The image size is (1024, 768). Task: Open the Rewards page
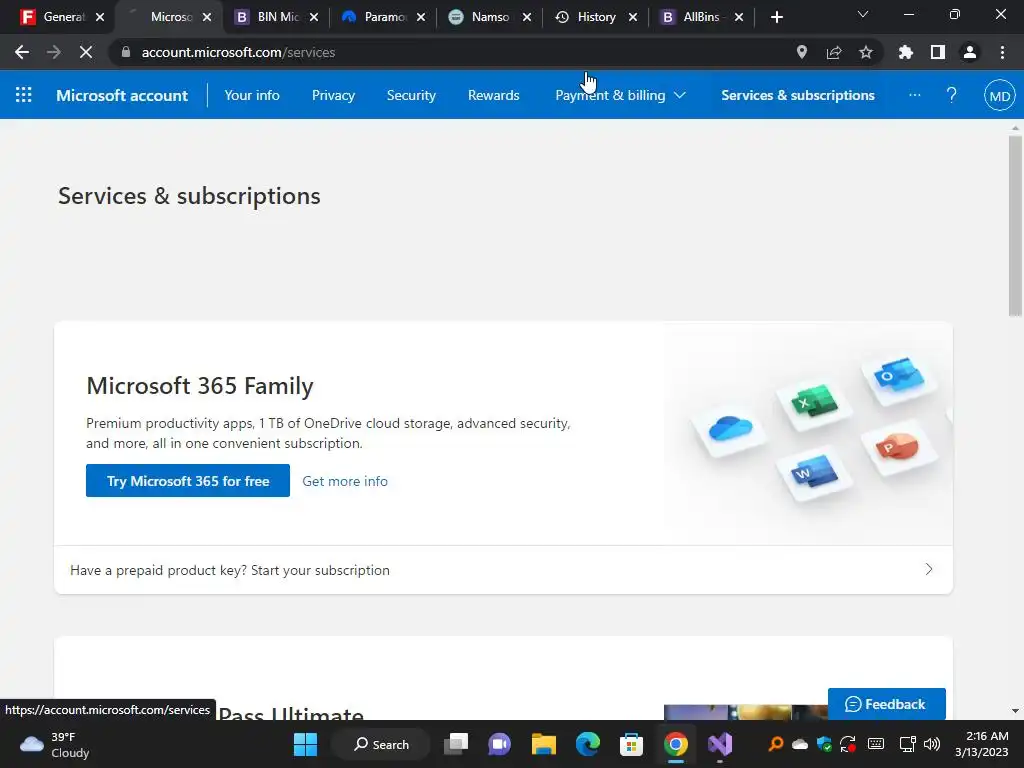point(494,95)
